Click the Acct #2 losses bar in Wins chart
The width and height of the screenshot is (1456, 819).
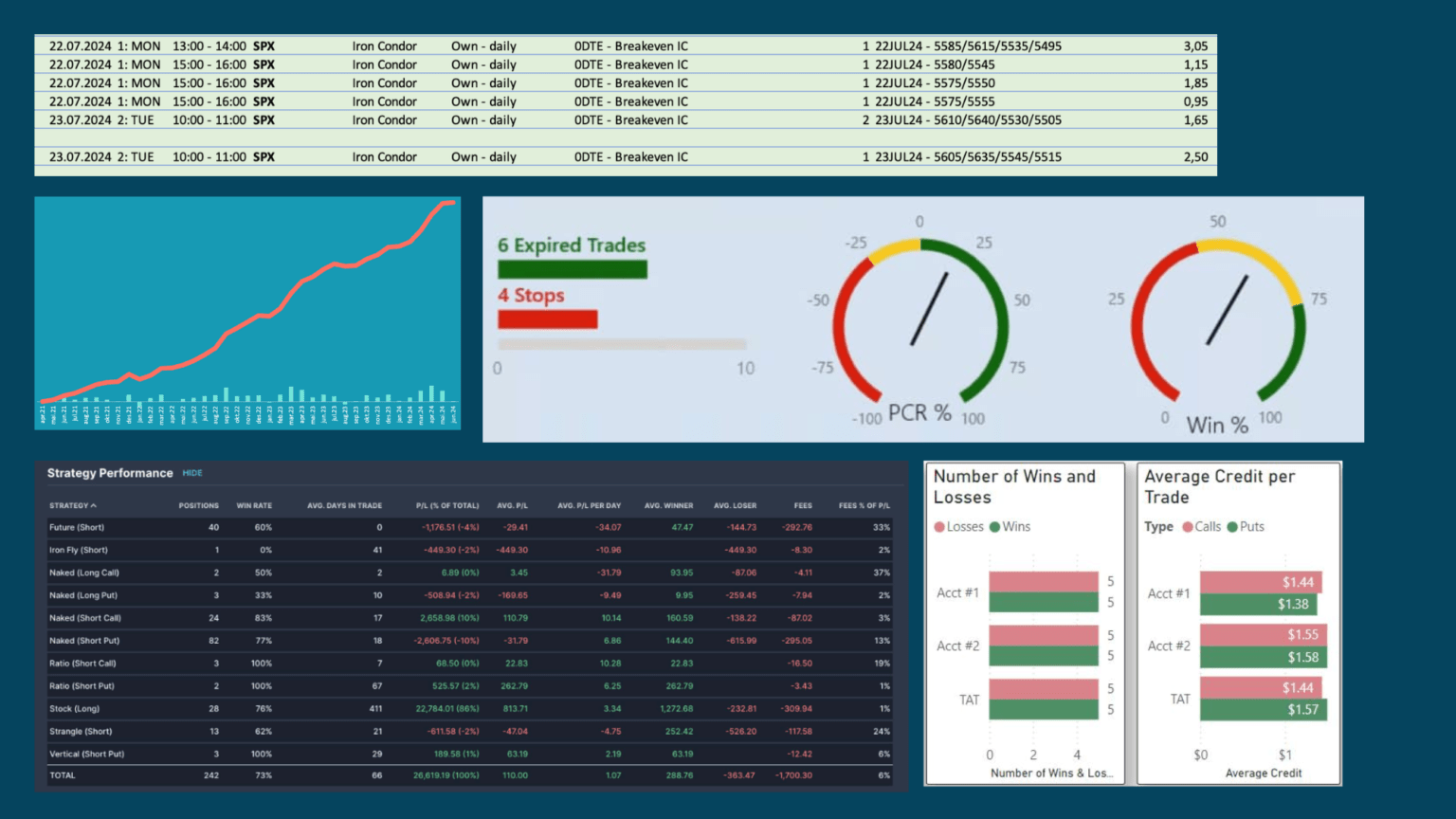tap(1044, 635)
